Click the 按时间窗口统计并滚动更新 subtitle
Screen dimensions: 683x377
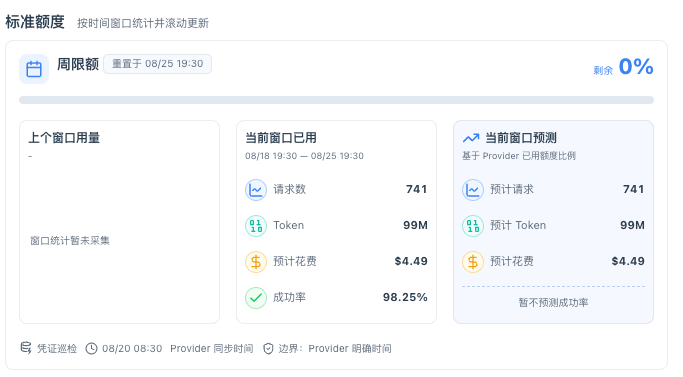click(x=143, y=23)
